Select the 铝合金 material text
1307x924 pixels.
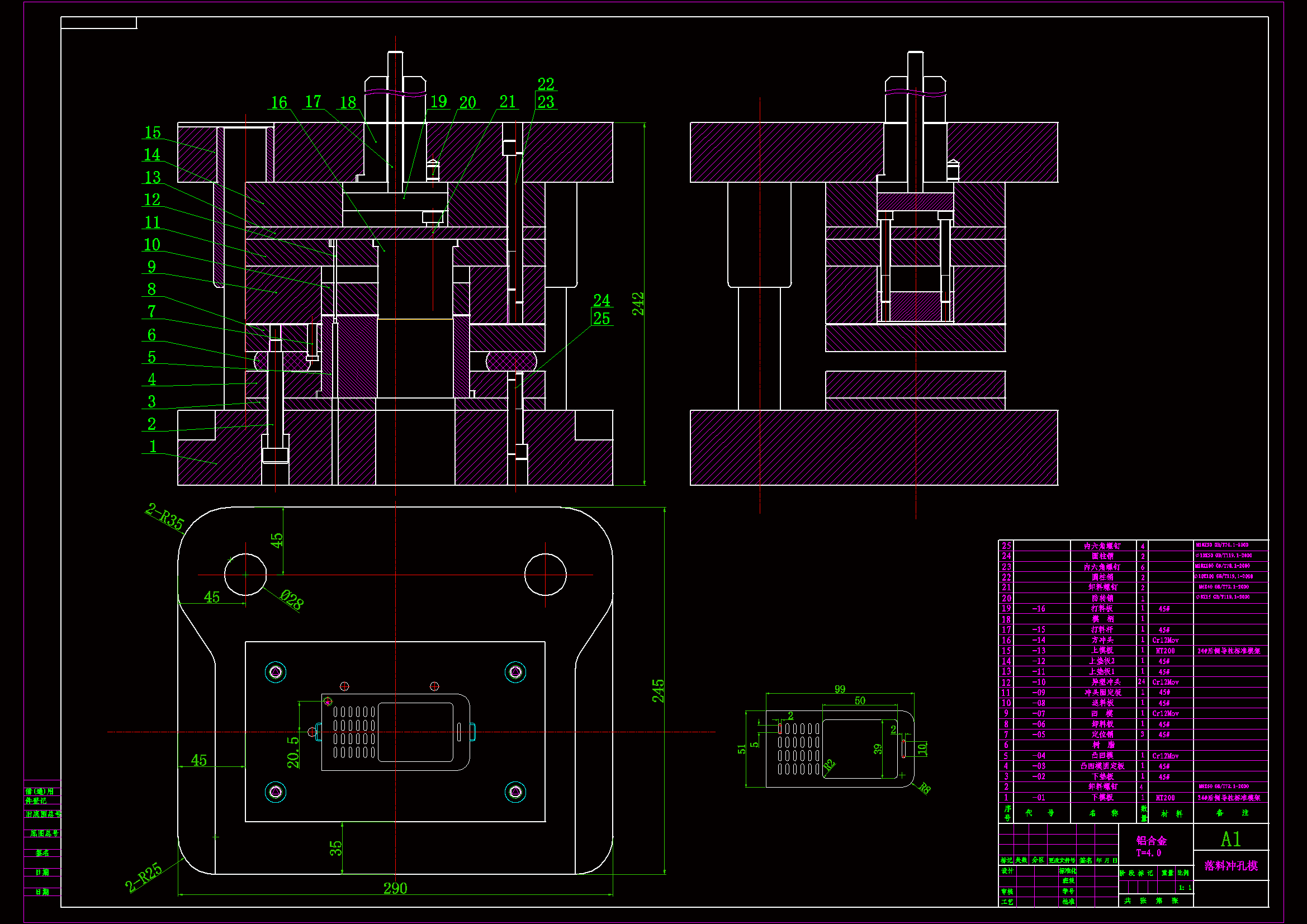(1151, 841)
